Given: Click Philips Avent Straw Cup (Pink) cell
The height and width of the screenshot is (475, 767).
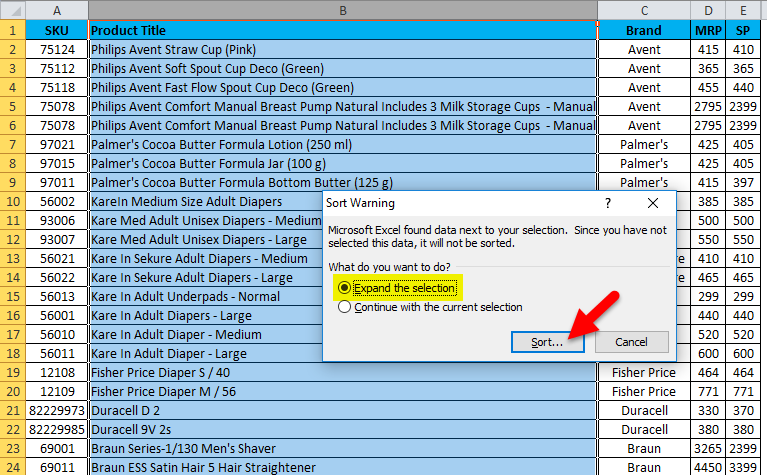Looking at the screenshot, I should [x=342, y=49].
